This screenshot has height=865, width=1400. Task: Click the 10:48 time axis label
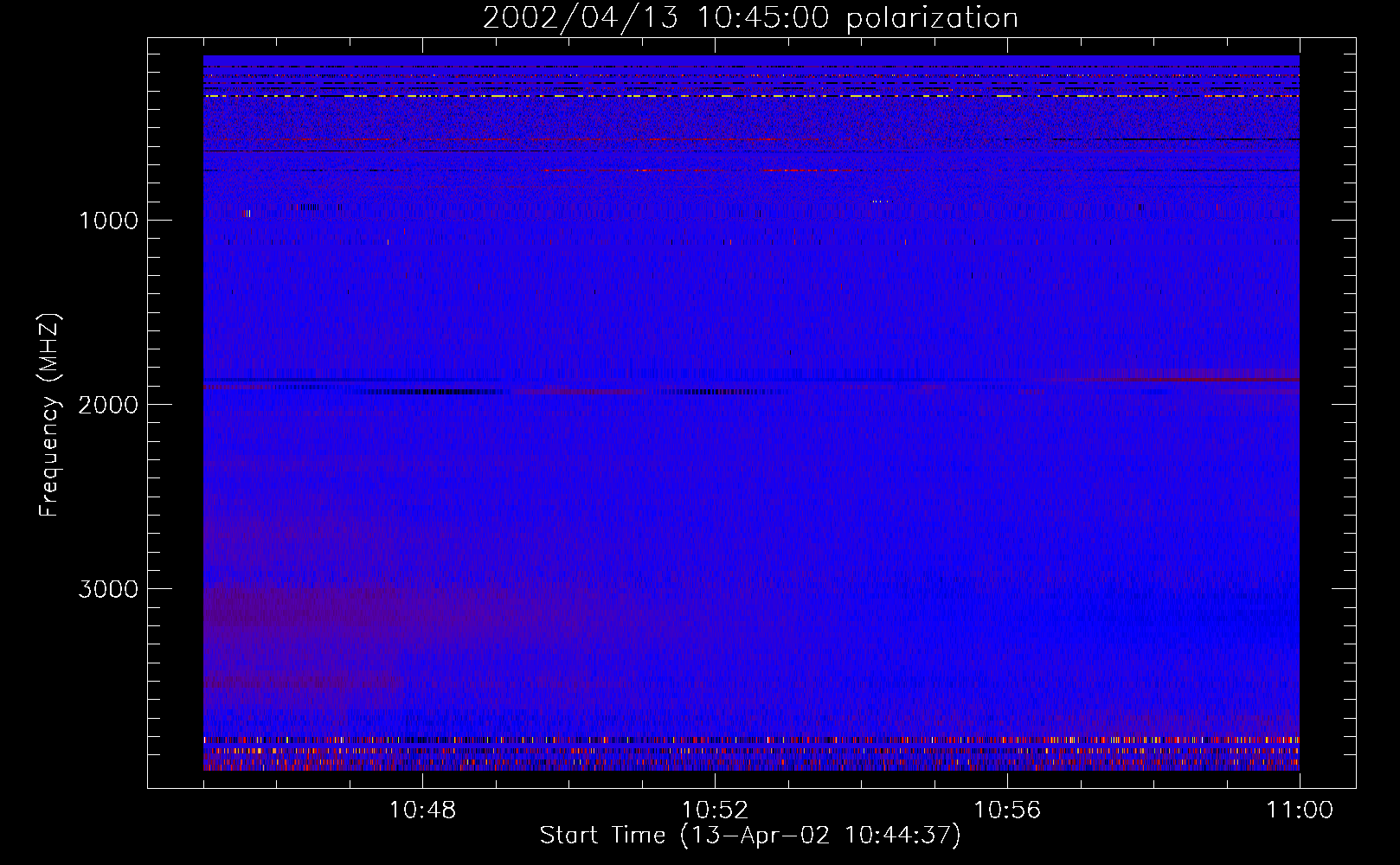(422, 811)
